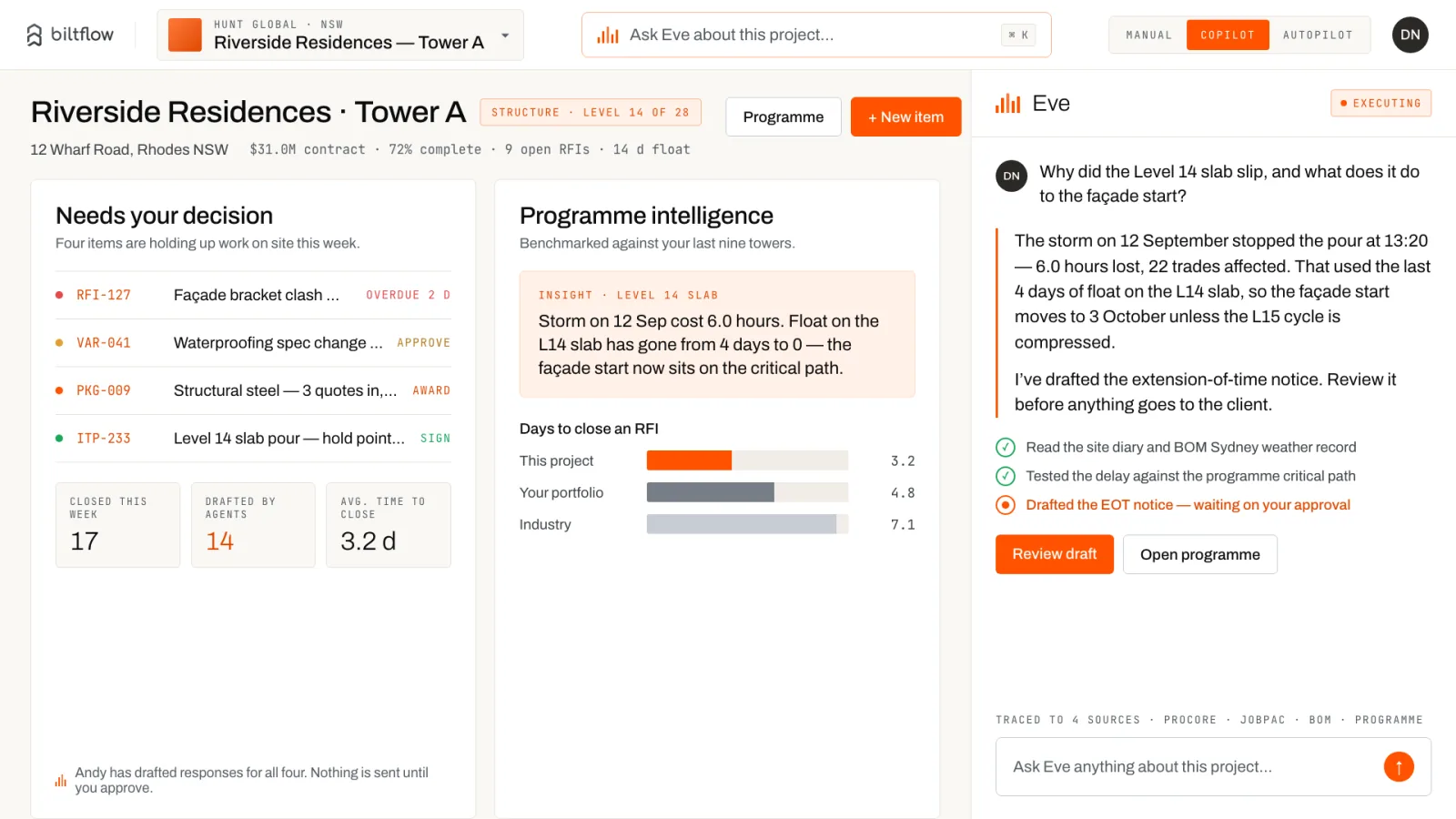
Task: Click the Structure Level 14 of 28 badge
Action: pos(591,112)
